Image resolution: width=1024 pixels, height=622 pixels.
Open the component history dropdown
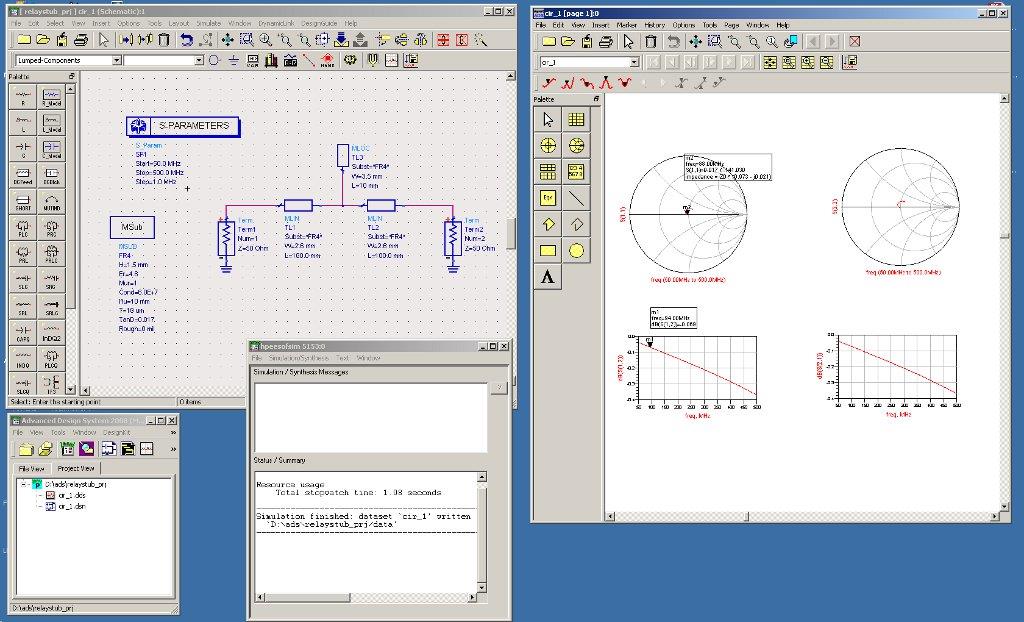point(199,60)
